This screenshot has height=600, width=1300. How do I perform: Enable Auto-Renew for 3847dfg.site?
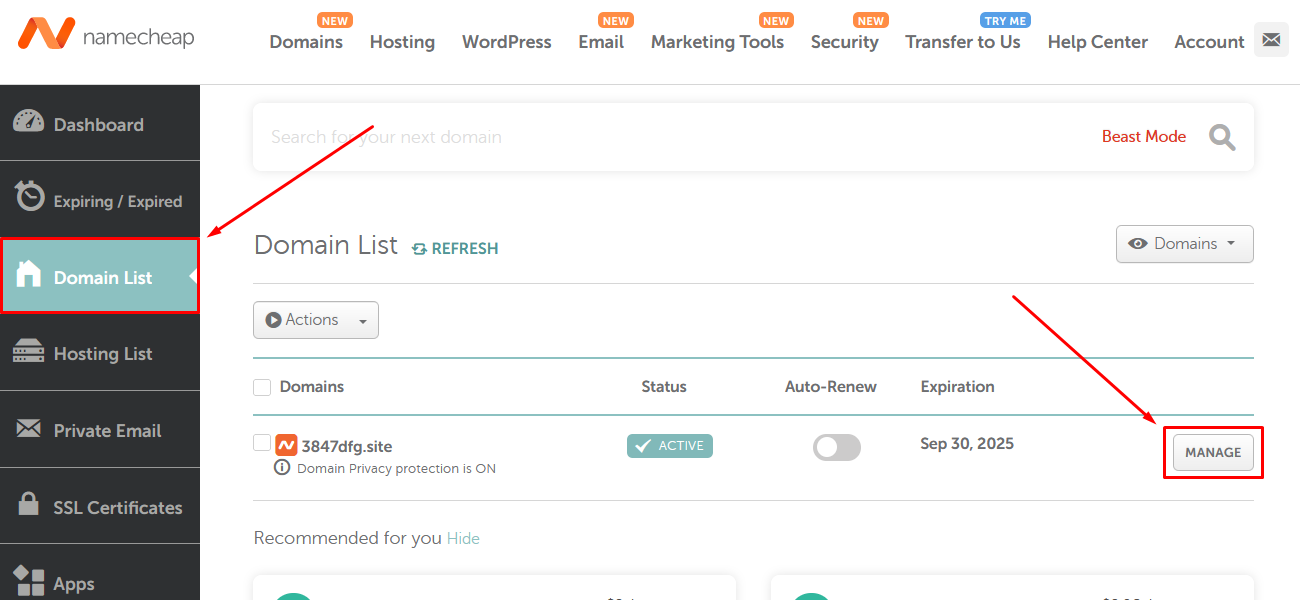(x=836, y=447)
